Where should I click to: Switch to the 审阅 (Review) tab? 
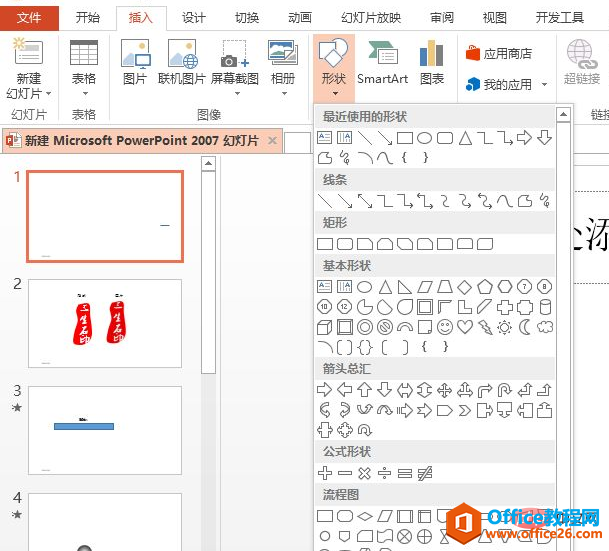[442, 17]
